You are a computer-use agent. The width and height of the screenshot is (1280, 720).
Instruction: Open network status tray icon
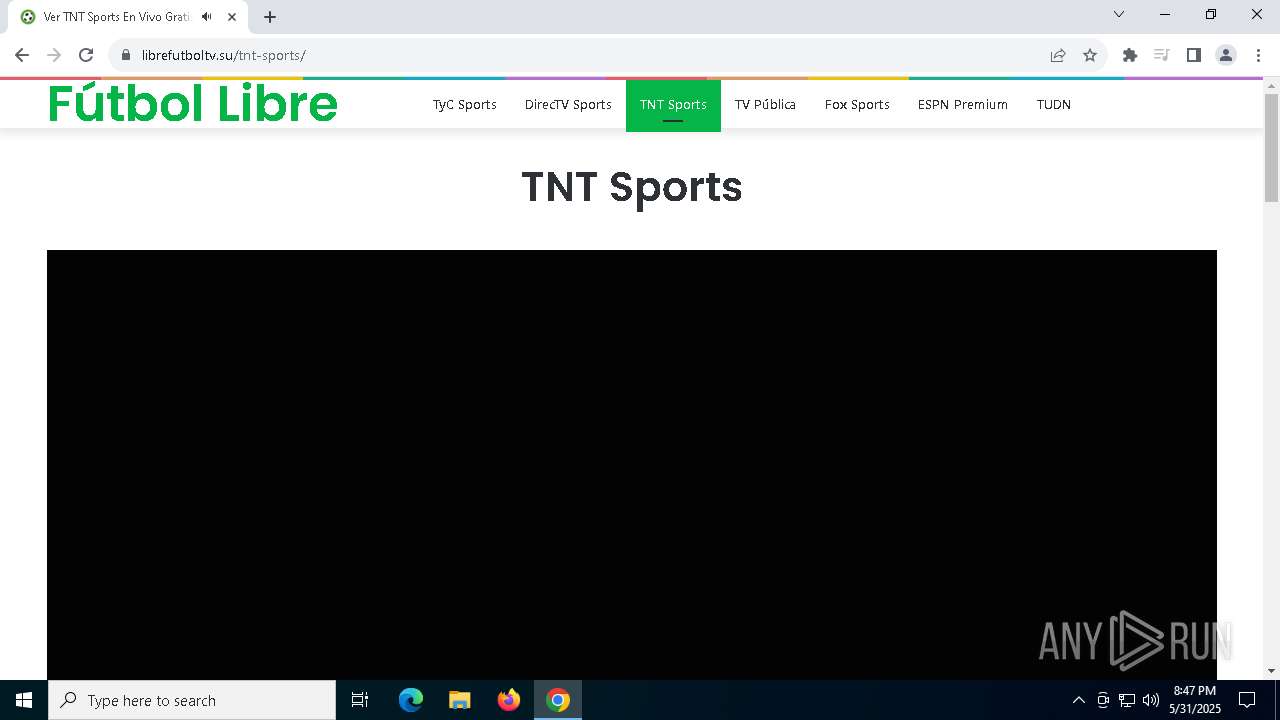1127,700
